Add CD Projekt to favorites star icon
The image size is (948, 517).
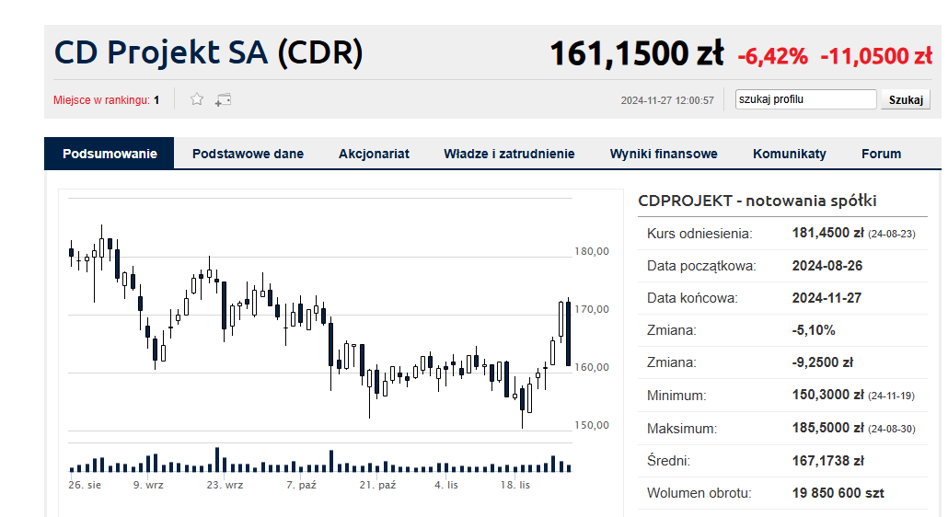coord(196,99)
